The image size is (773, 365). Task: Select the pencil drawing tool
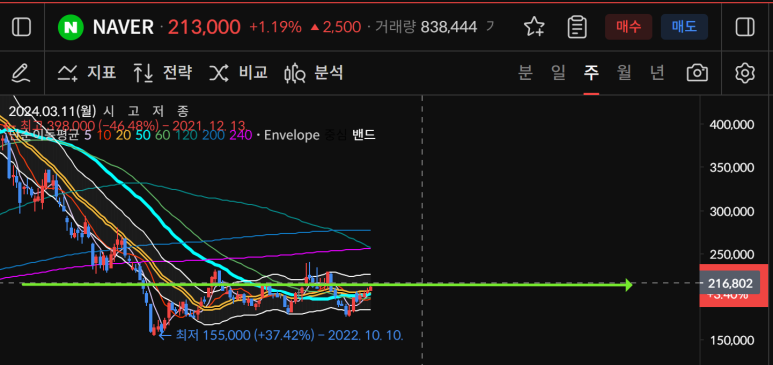coord(21,73)
